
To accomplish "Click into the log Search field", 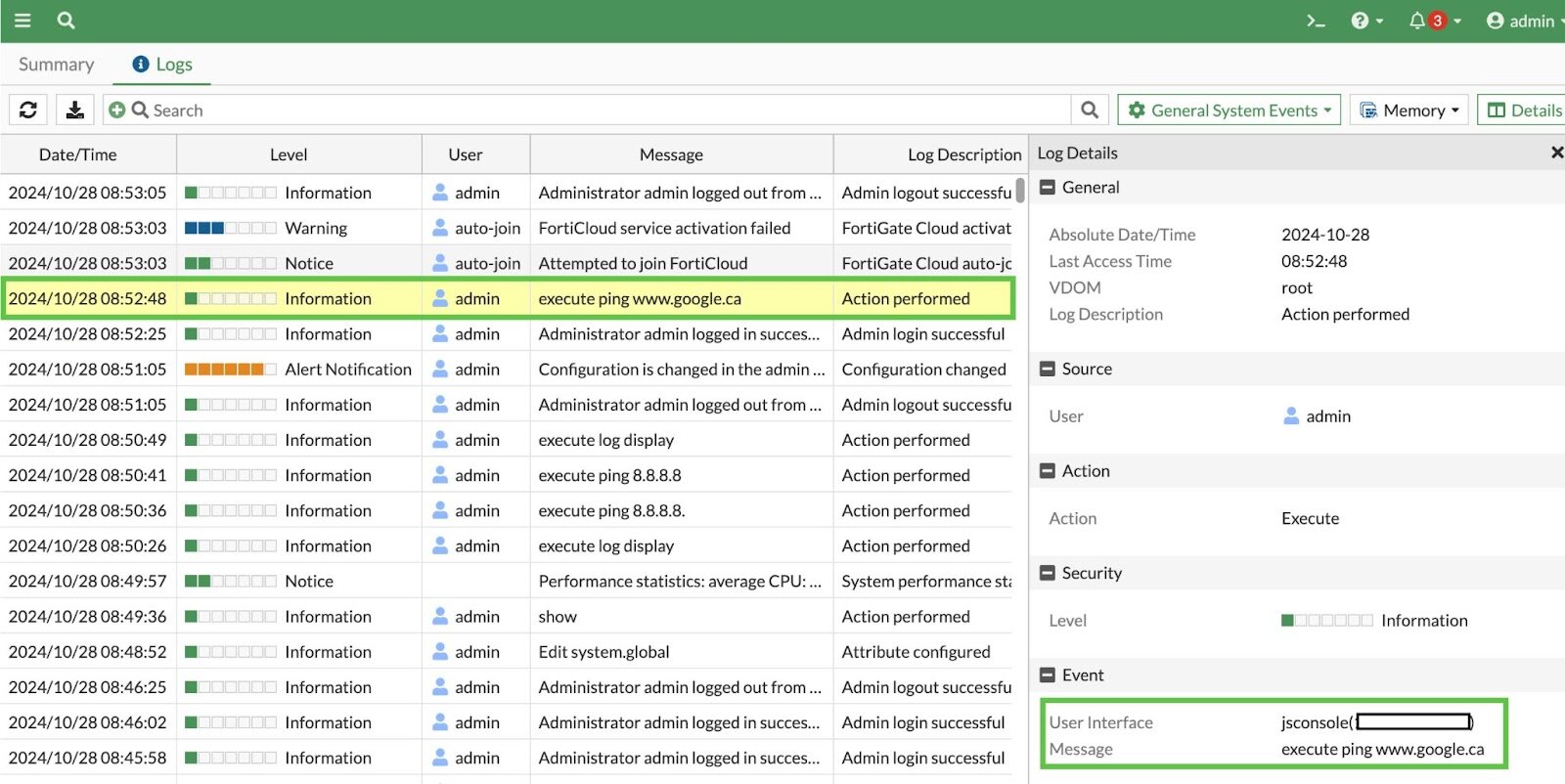I will [x=587, y=110].
